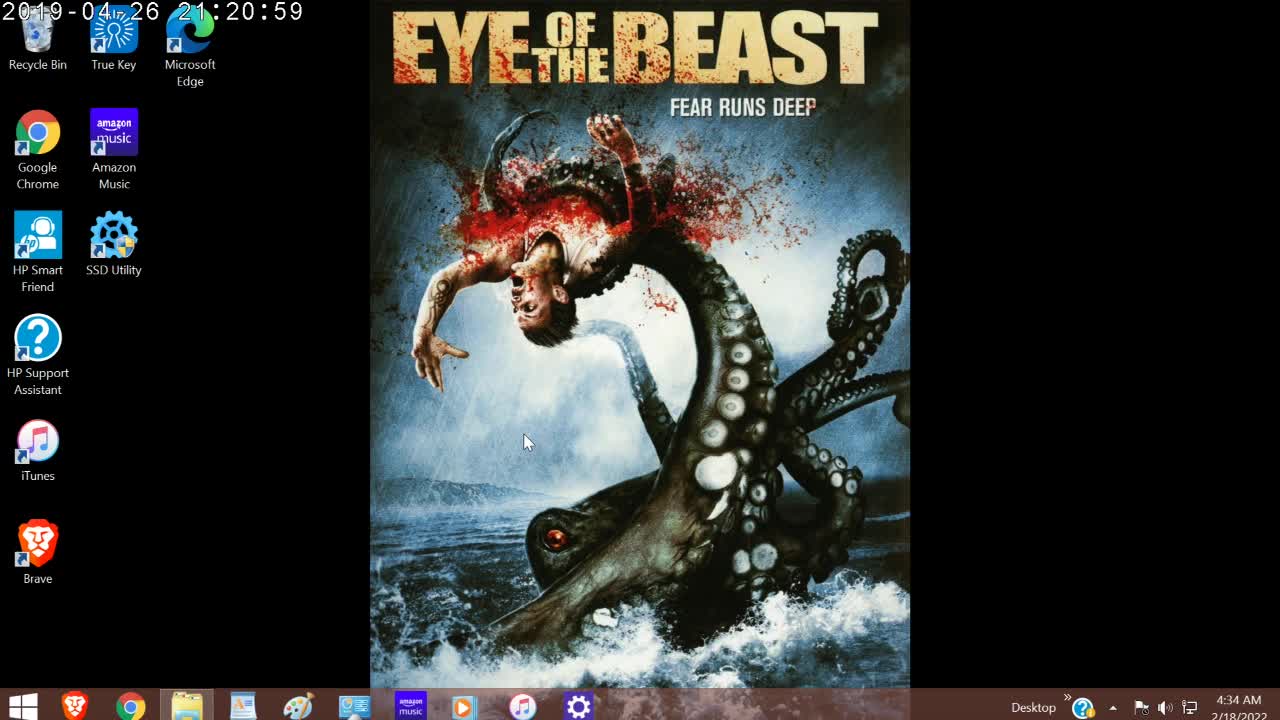Open WordPad from the taskbar
1280x720 pixels.
[x=243, y=706]
